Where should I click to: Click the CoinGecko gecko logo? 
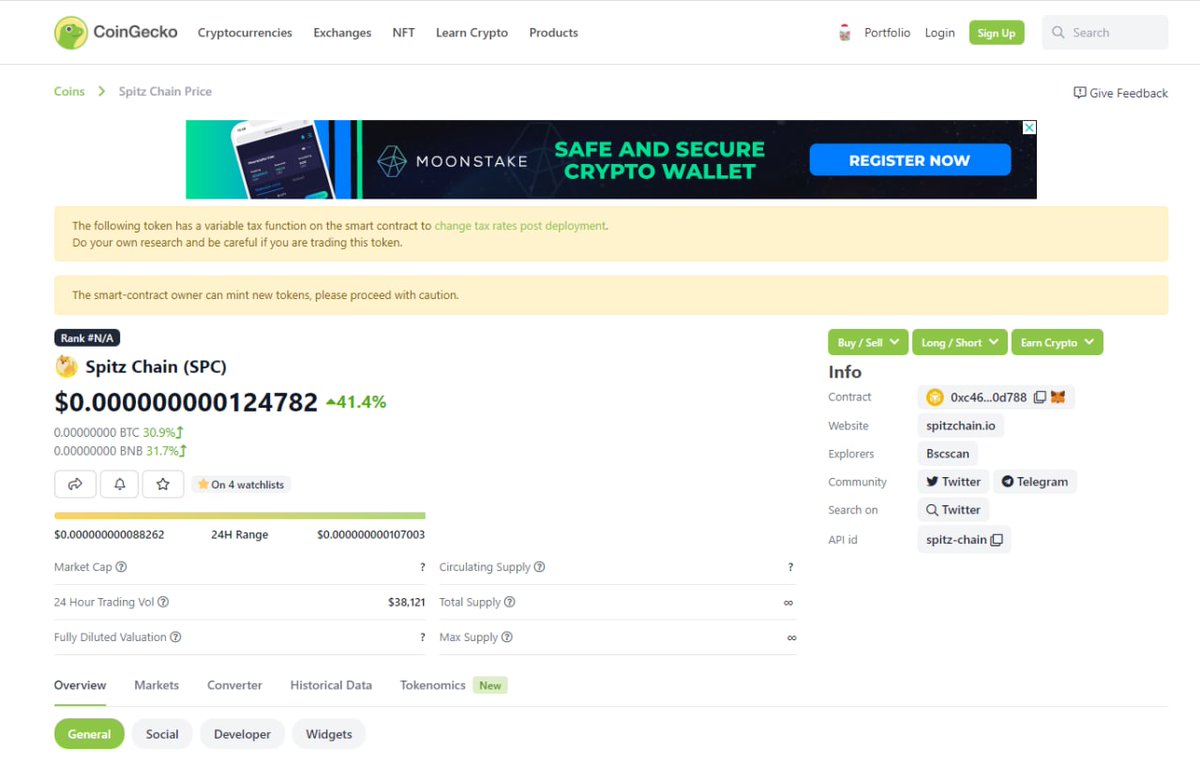point(71,33)
